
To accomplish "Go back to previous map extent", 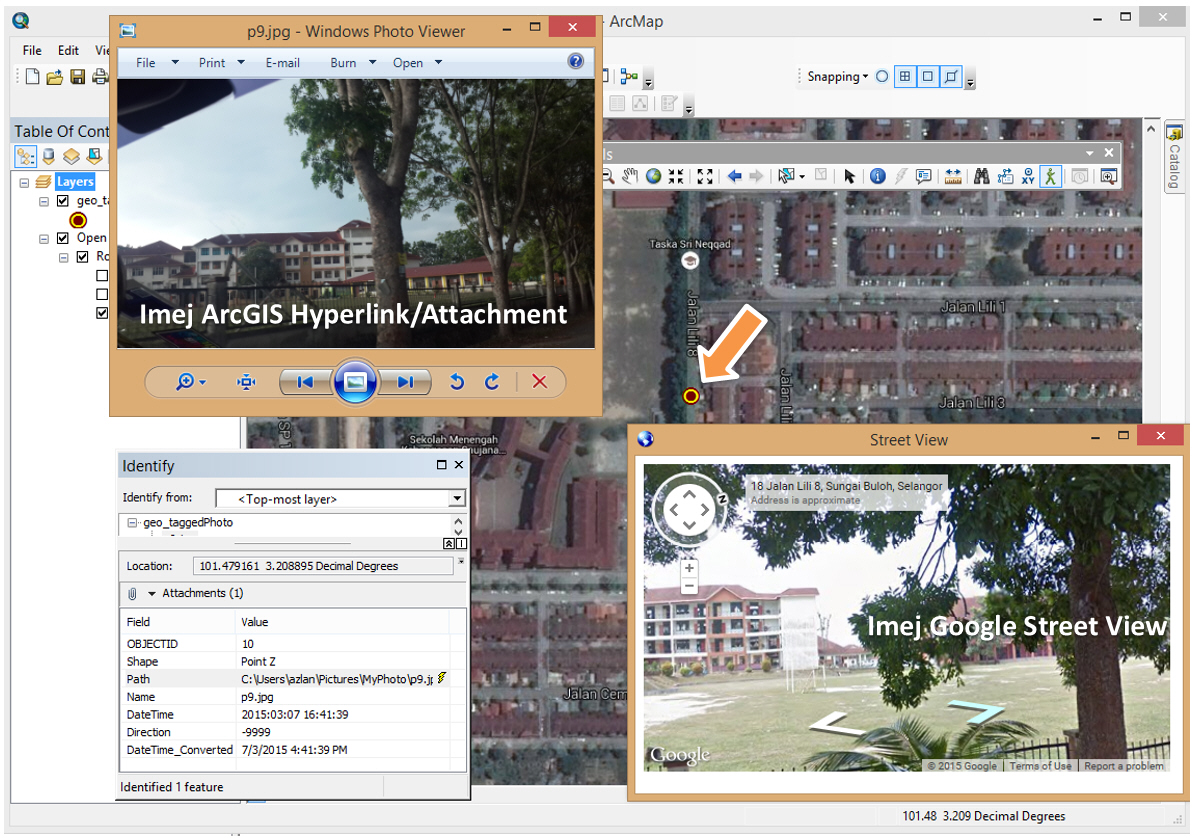I will (734, 176).
